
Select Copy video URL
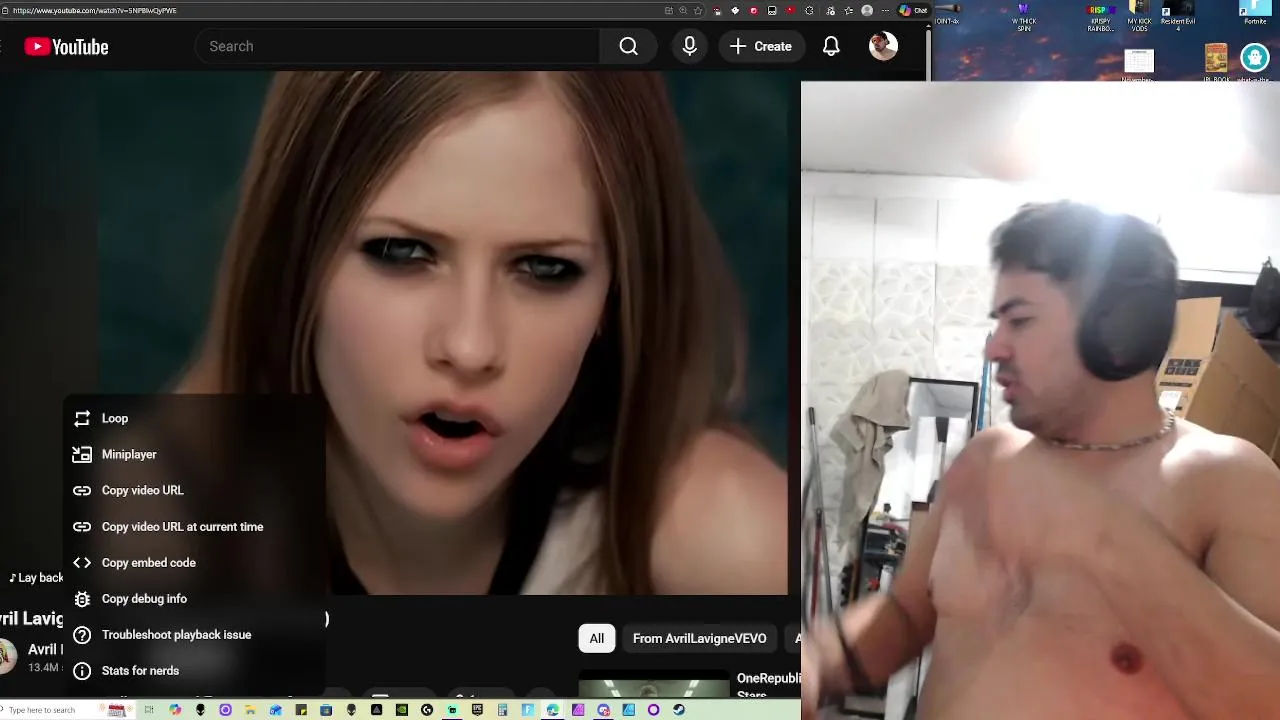[x=195, y=490]
